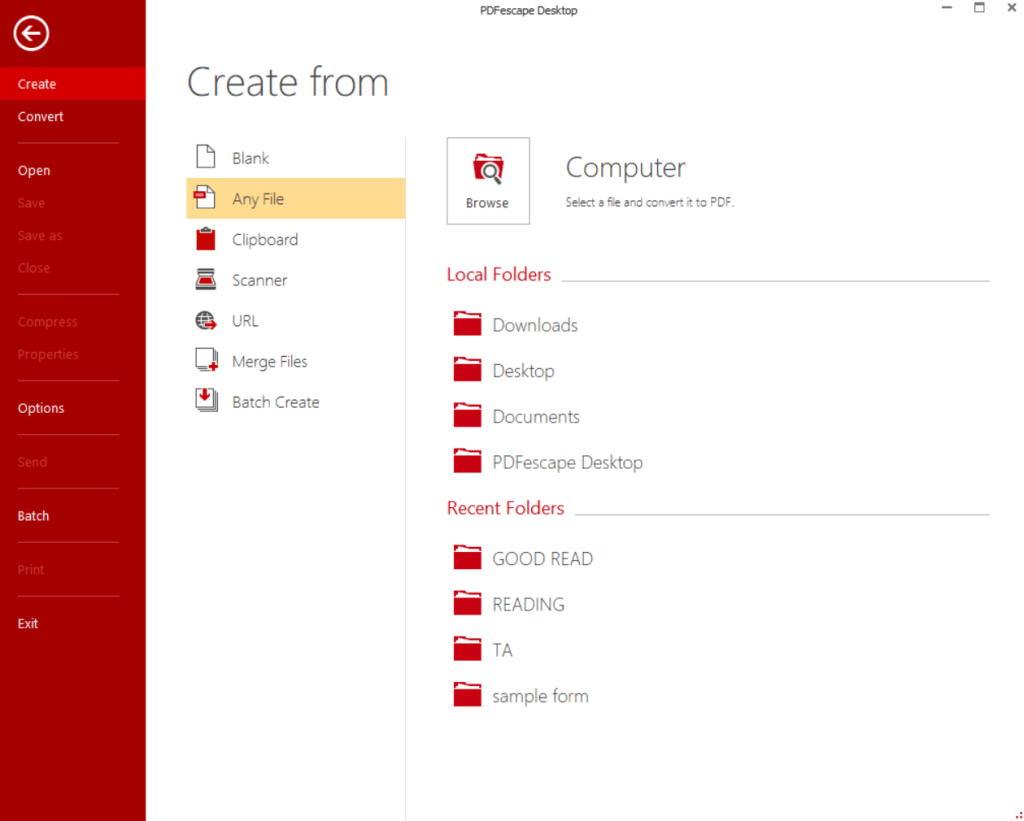
Task: Pick the URL option label
Action: [x=246, y=321]
